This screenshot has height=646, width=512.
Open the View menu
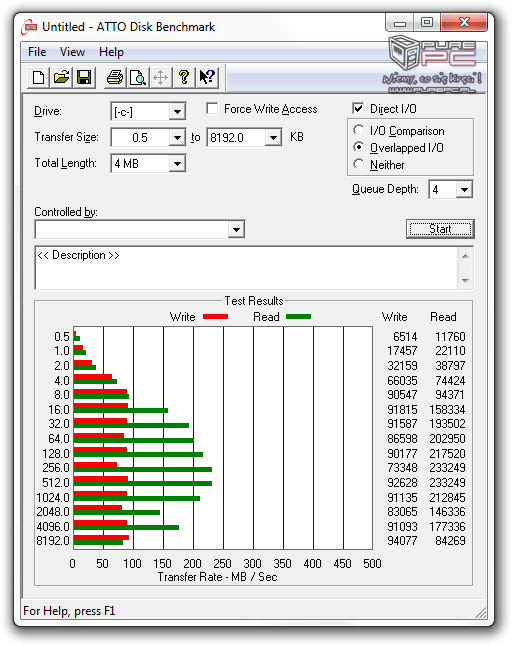[x=72, y=52]
